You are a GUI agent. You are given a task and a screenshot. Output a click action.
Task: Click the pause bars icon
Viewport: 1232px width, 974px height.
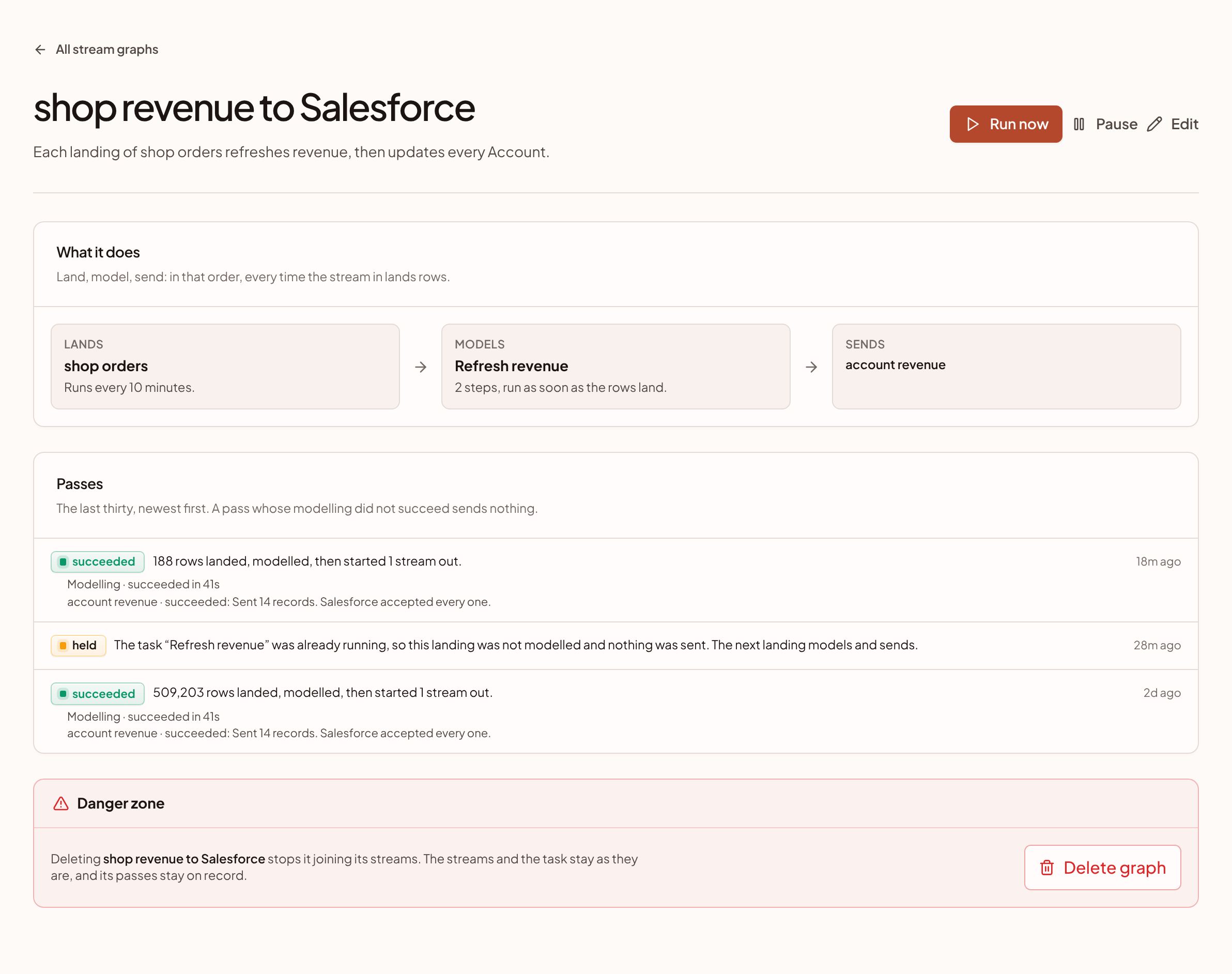tap(1079, 124)
